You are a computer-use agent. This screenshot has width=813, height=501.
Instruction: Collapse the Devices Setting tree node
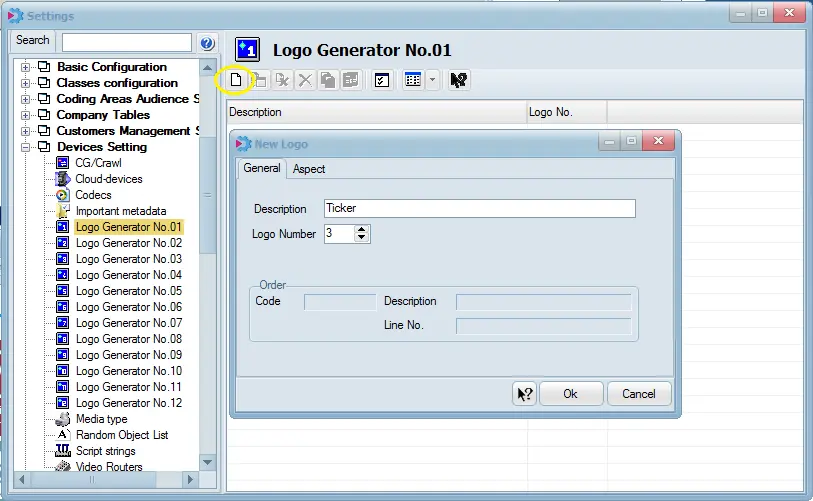click(26, 147)
